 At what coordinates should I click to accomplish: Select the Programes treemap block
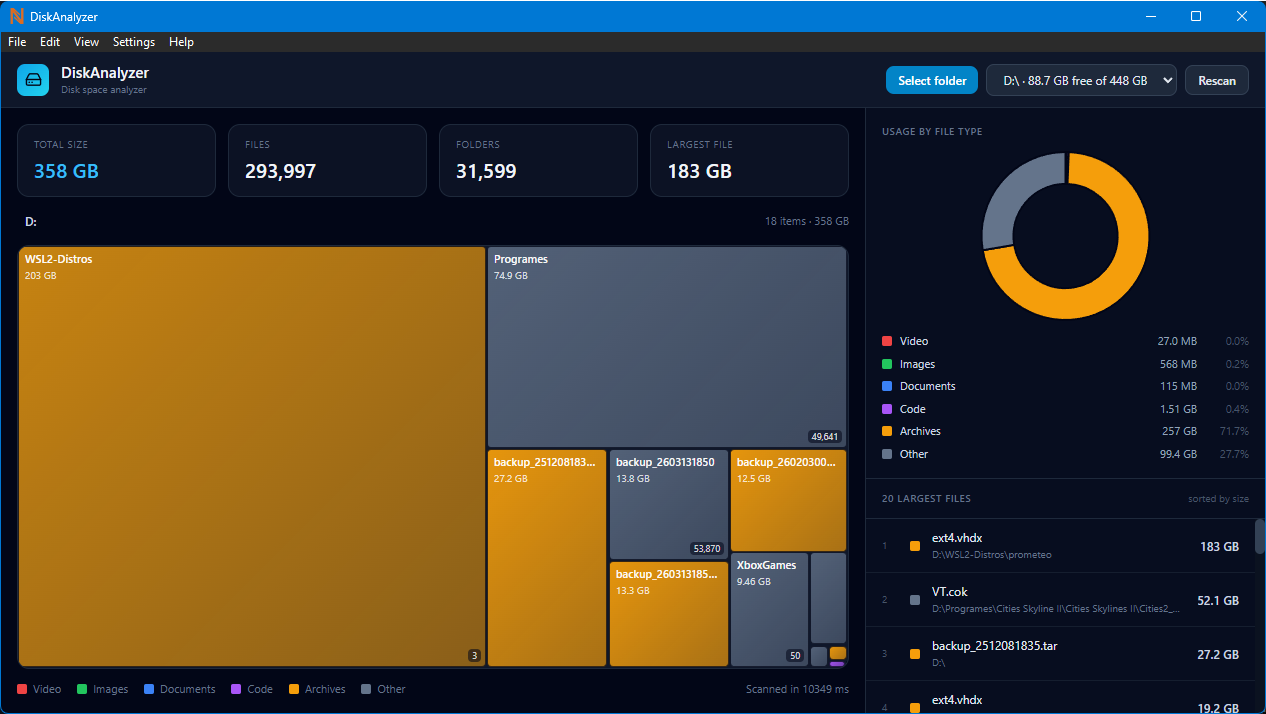(x=667, y=347)
